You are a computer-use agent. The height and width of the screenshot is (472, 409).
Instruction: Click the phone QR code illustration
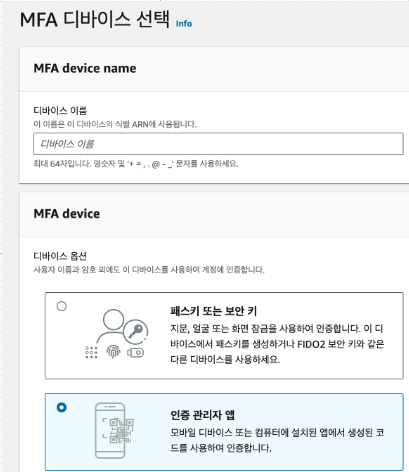pyautogui.click(x=114, y=431)
